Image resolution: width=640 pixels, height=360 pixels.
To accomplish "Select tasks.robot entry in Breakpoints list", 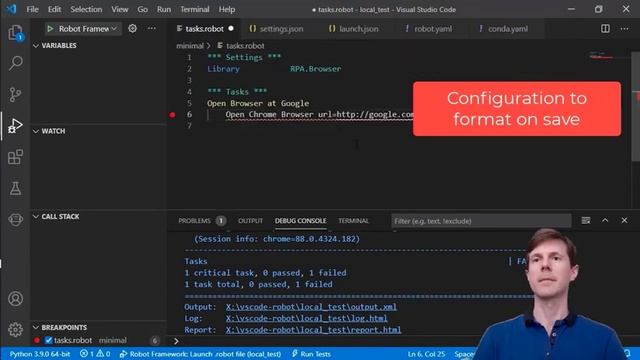I will click(x=98, y=340).
